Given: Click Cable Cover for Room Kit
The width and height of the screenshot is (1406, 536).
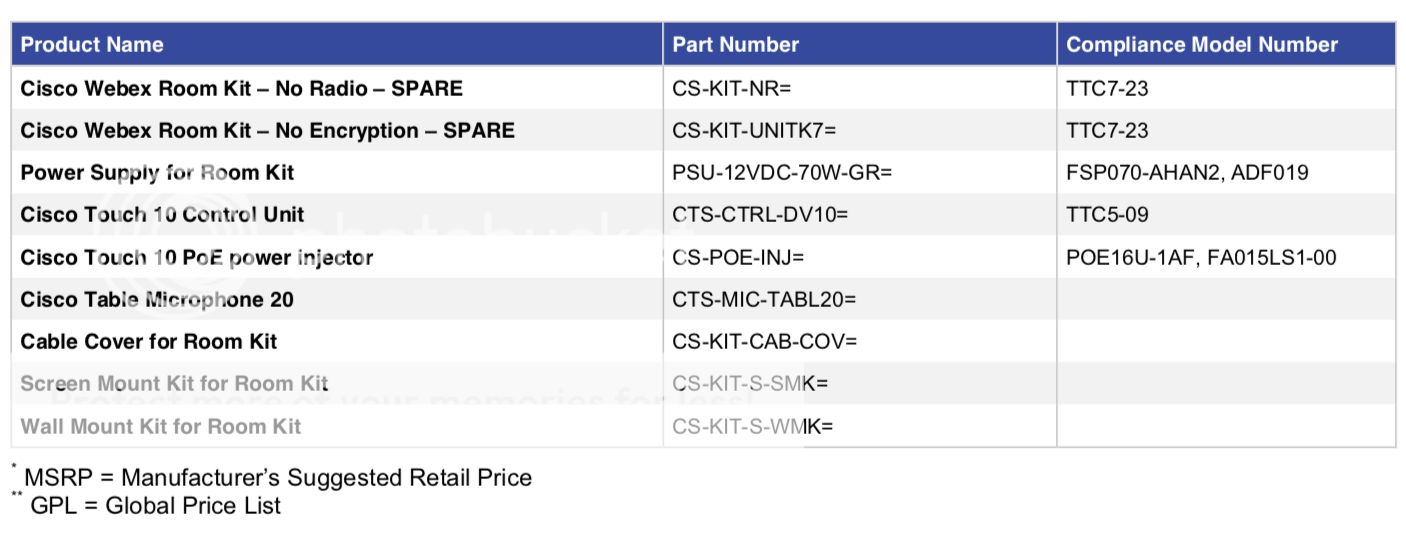Looking at the screenshot, I should pyautogui.click(x=149, y=341).
